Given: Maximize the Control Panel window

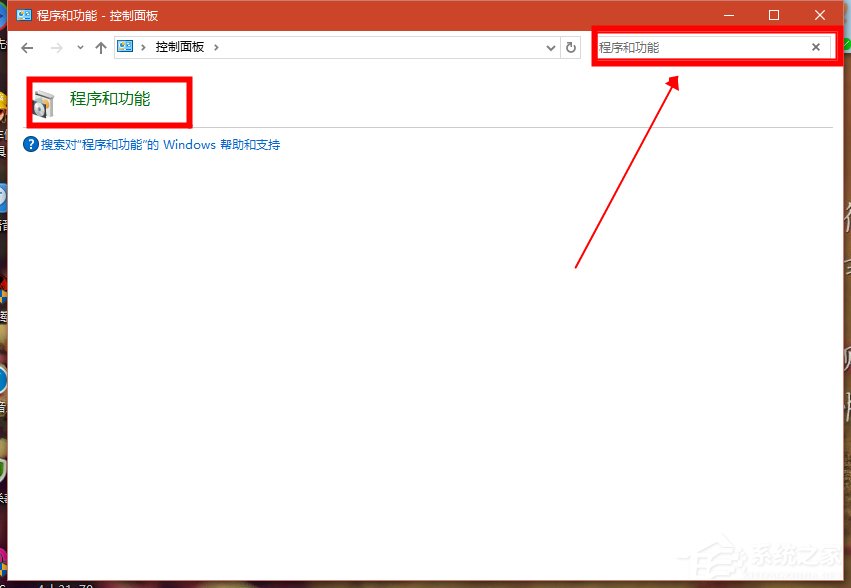Looking at the screenshot, I should coord(773,14).
